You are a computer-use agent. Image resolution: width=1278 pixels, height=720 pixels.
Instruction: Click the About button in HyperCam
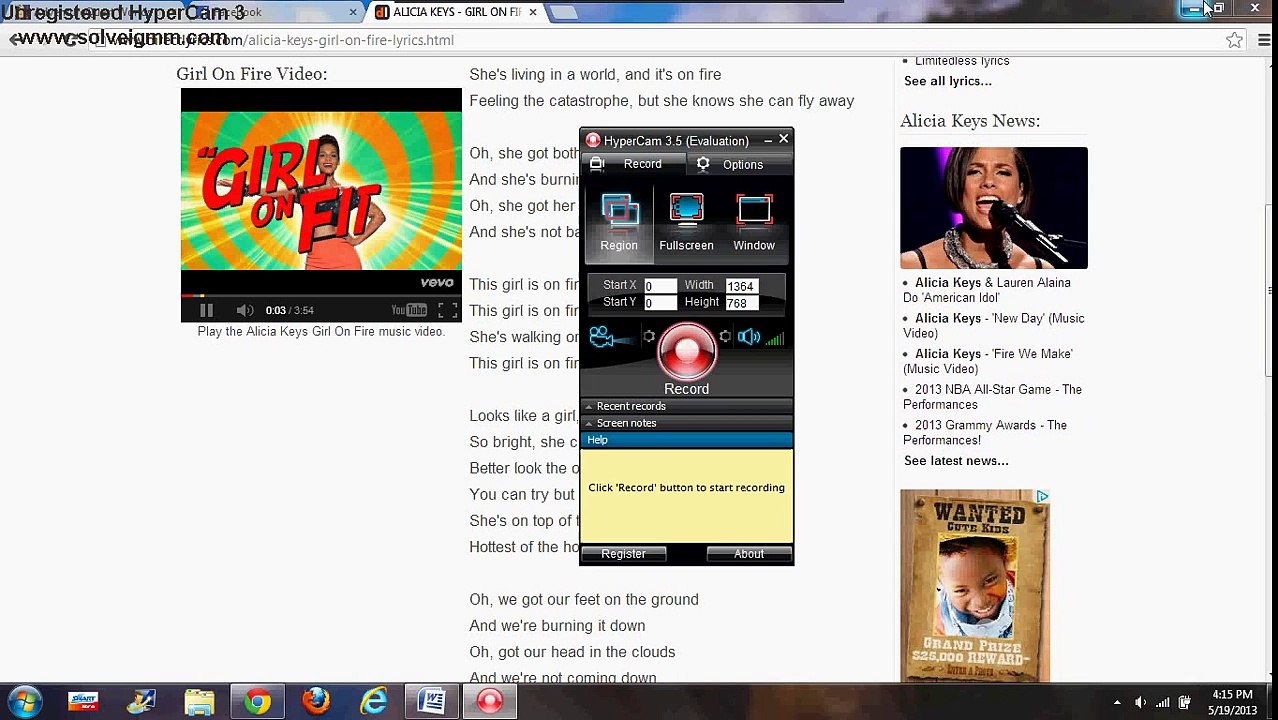point(748,554)
